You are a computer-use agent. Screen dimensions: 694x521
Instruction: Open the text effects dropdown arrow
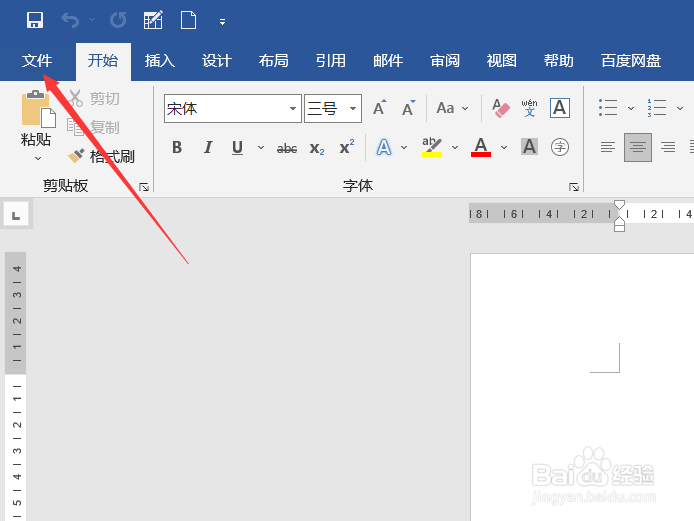(404, 147)
